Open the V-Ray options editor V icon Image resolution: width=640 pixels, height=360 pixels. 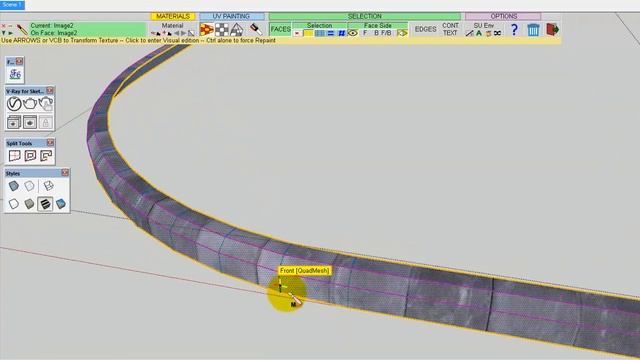click(14, 104)
